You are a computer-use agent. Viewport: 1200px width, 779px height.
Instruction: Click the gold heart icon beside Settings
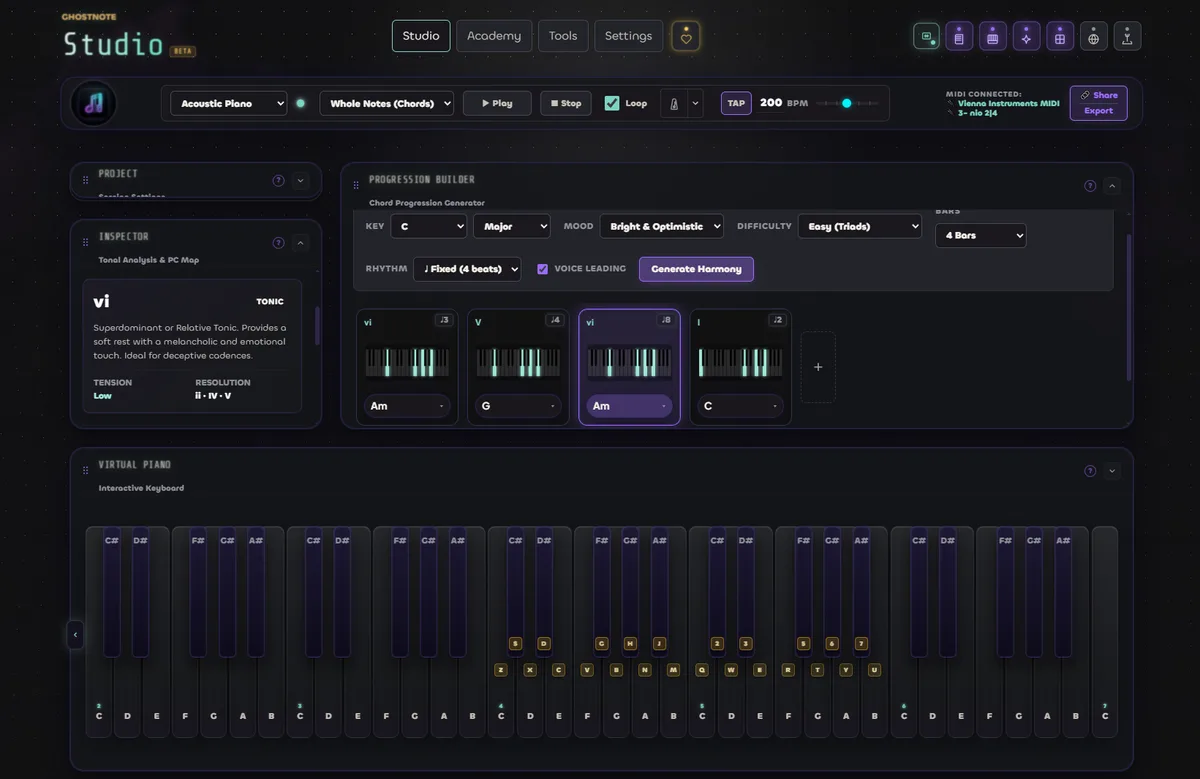coord(686,37)
